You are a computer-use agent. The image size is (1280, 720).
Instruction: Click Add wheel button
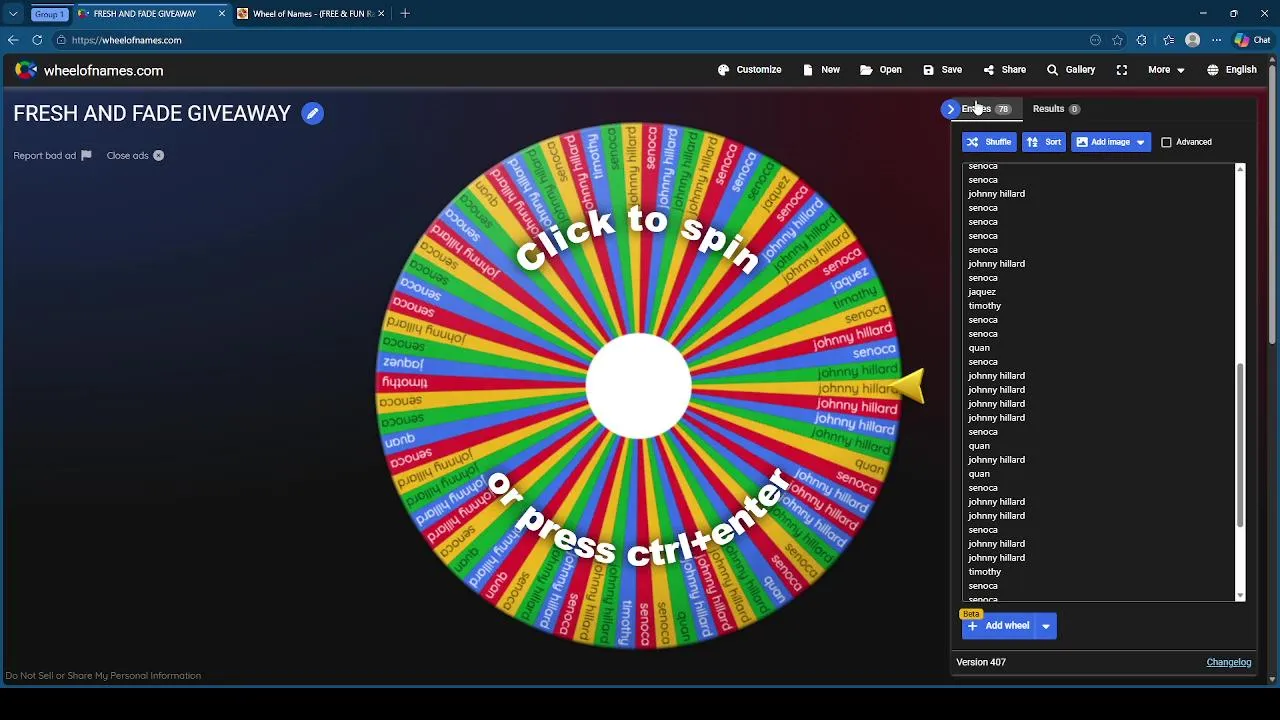click(998, 626)
